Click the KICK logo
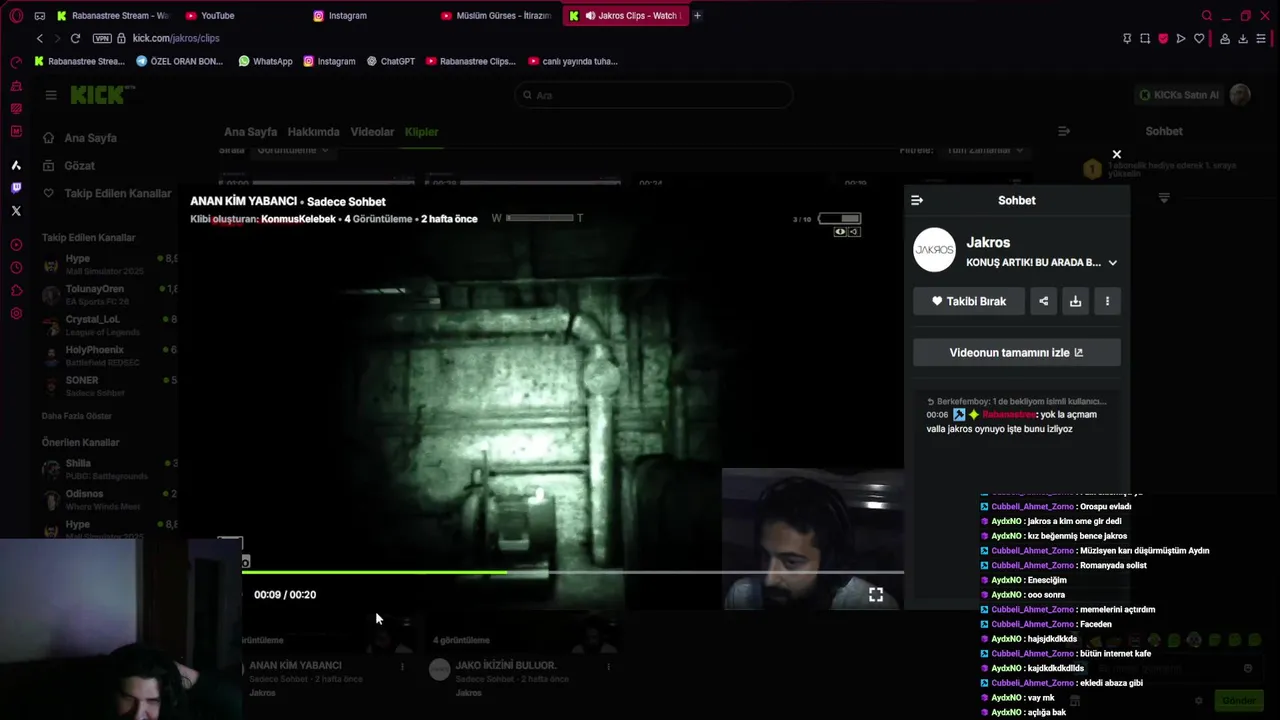 click(x=102, y=95)
